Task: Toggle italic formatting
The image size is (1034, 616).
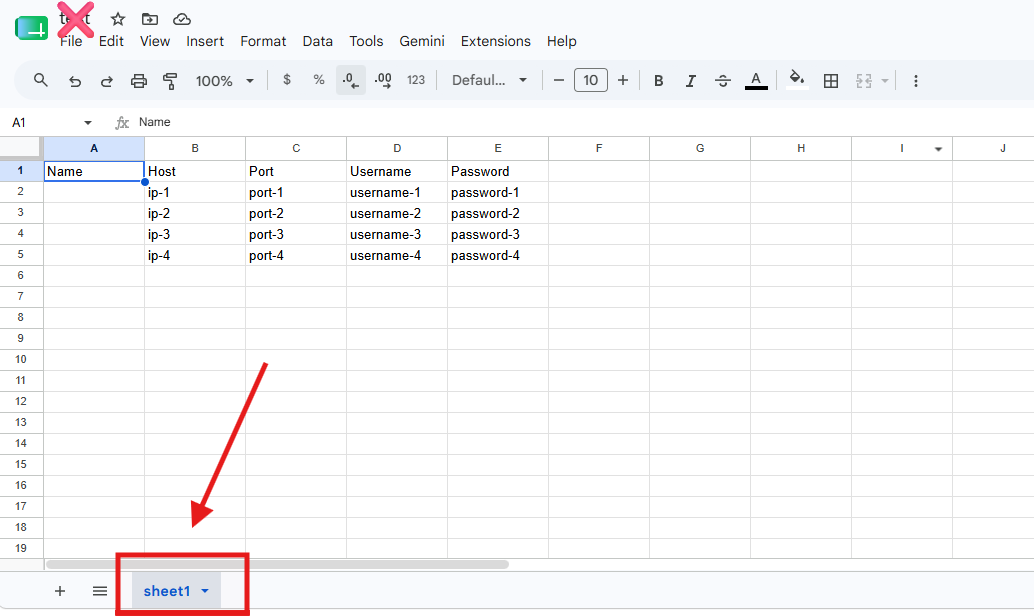Action: [x=690, y=80]
